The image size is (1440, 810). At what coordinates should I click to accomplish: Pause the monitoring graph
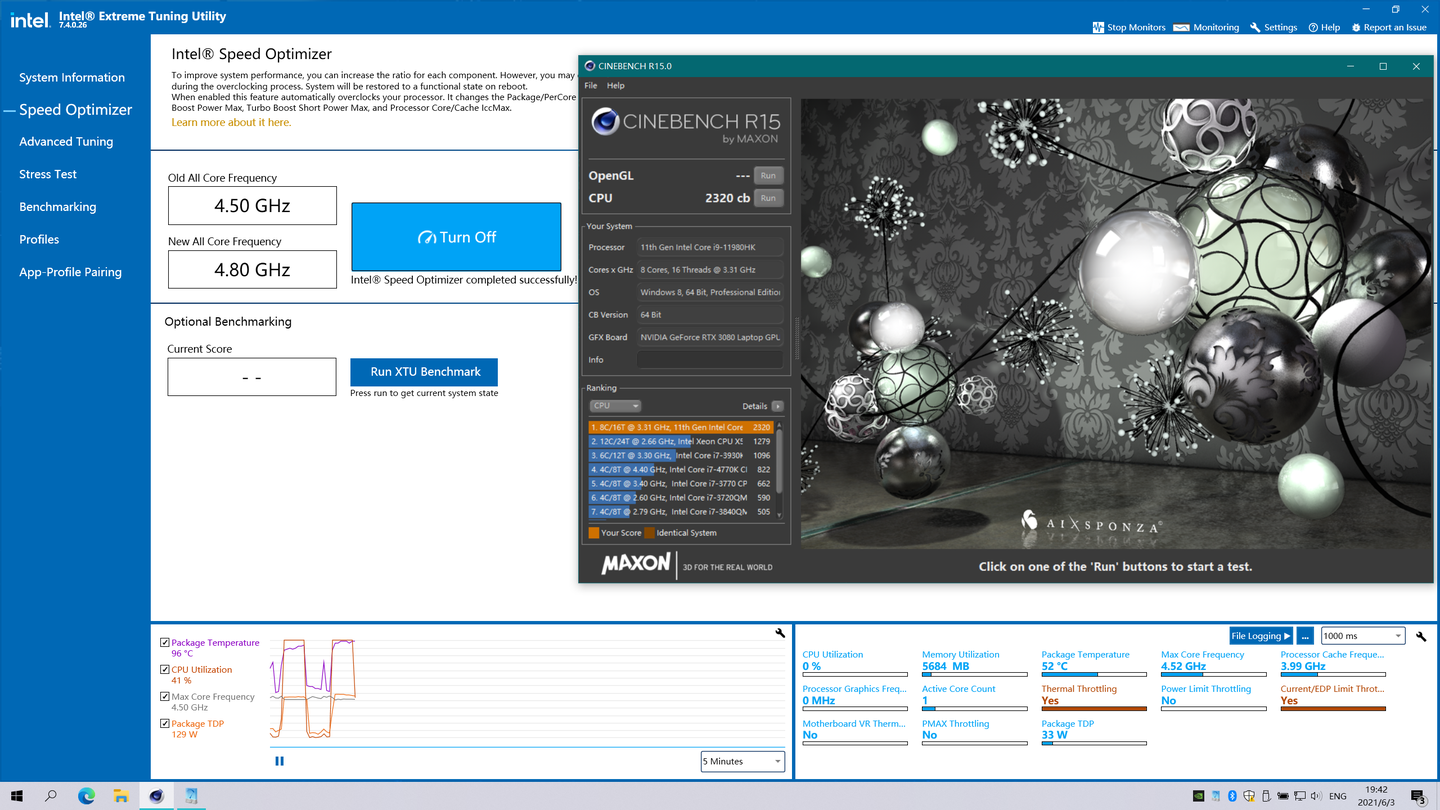coord(279,760)
